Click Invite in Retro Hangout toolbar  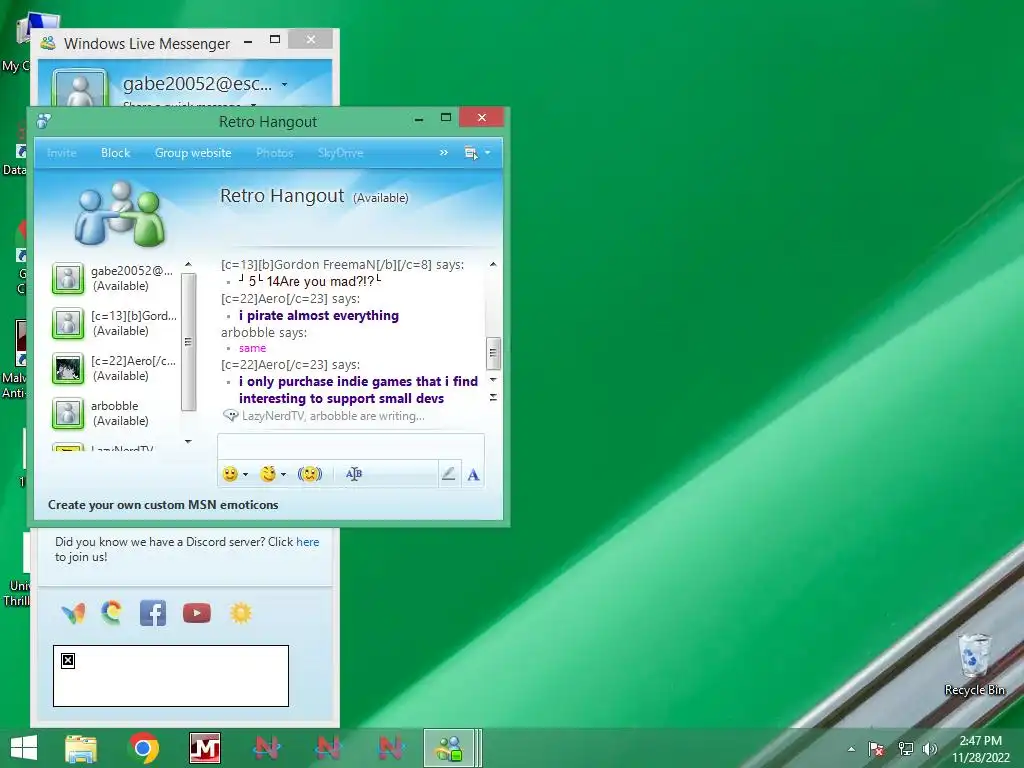(61, 153)
